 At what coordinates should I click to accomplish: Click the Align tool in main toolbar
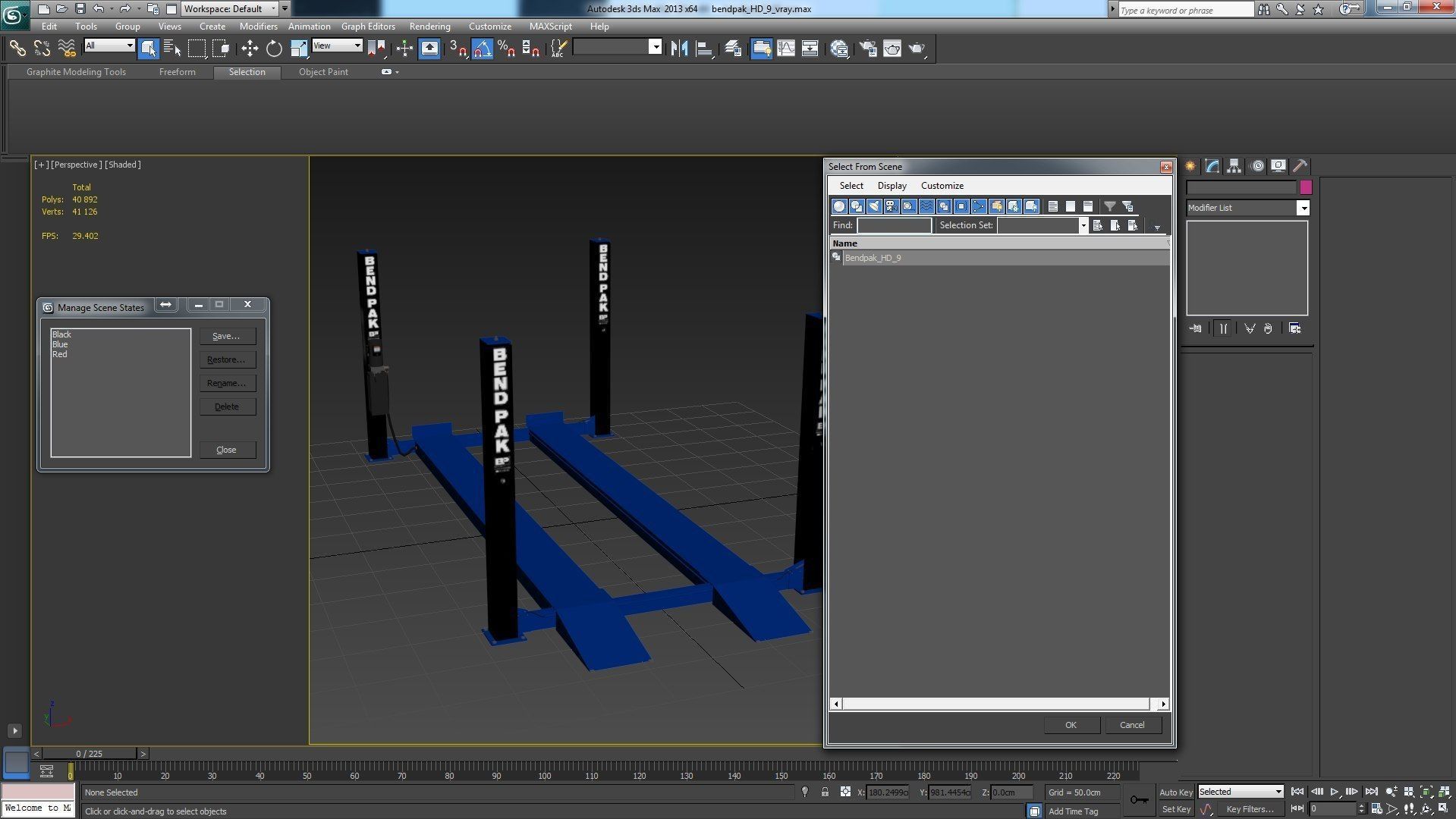pos(704,49)
